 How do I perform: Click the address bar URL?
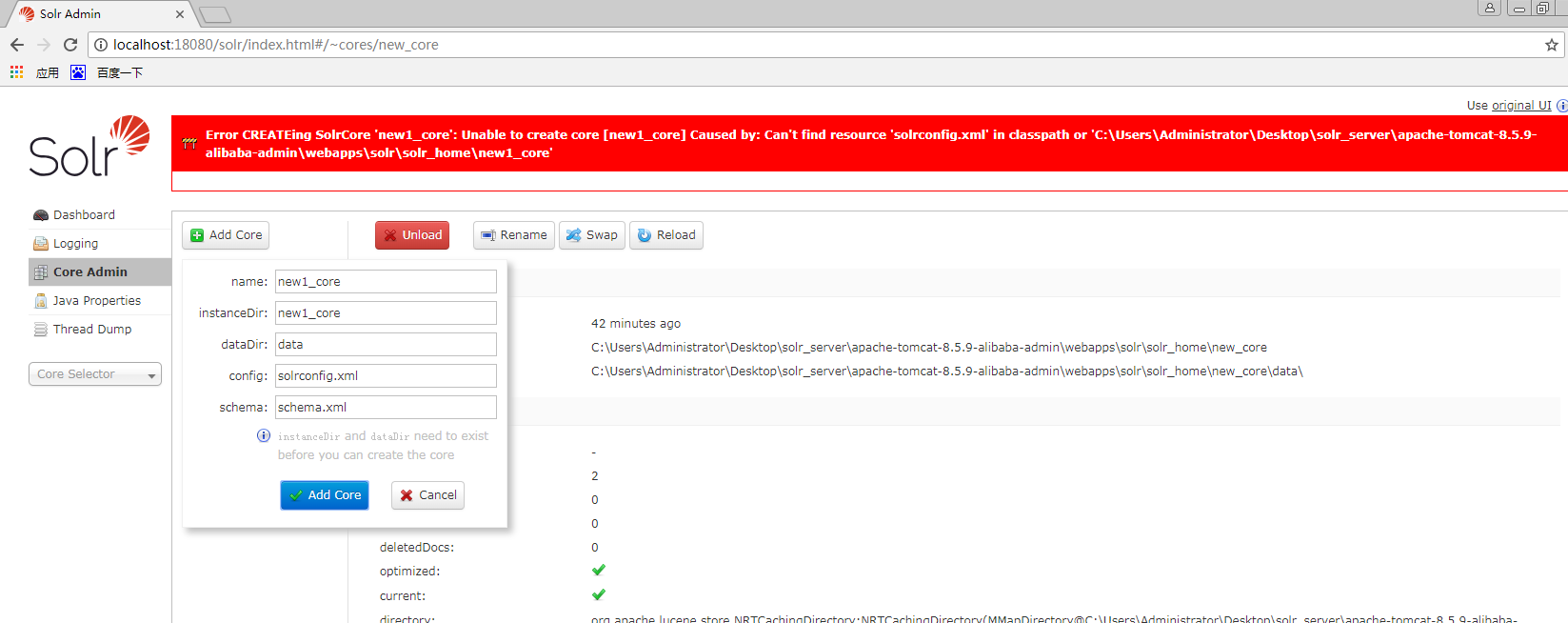[x=276, y=45]
